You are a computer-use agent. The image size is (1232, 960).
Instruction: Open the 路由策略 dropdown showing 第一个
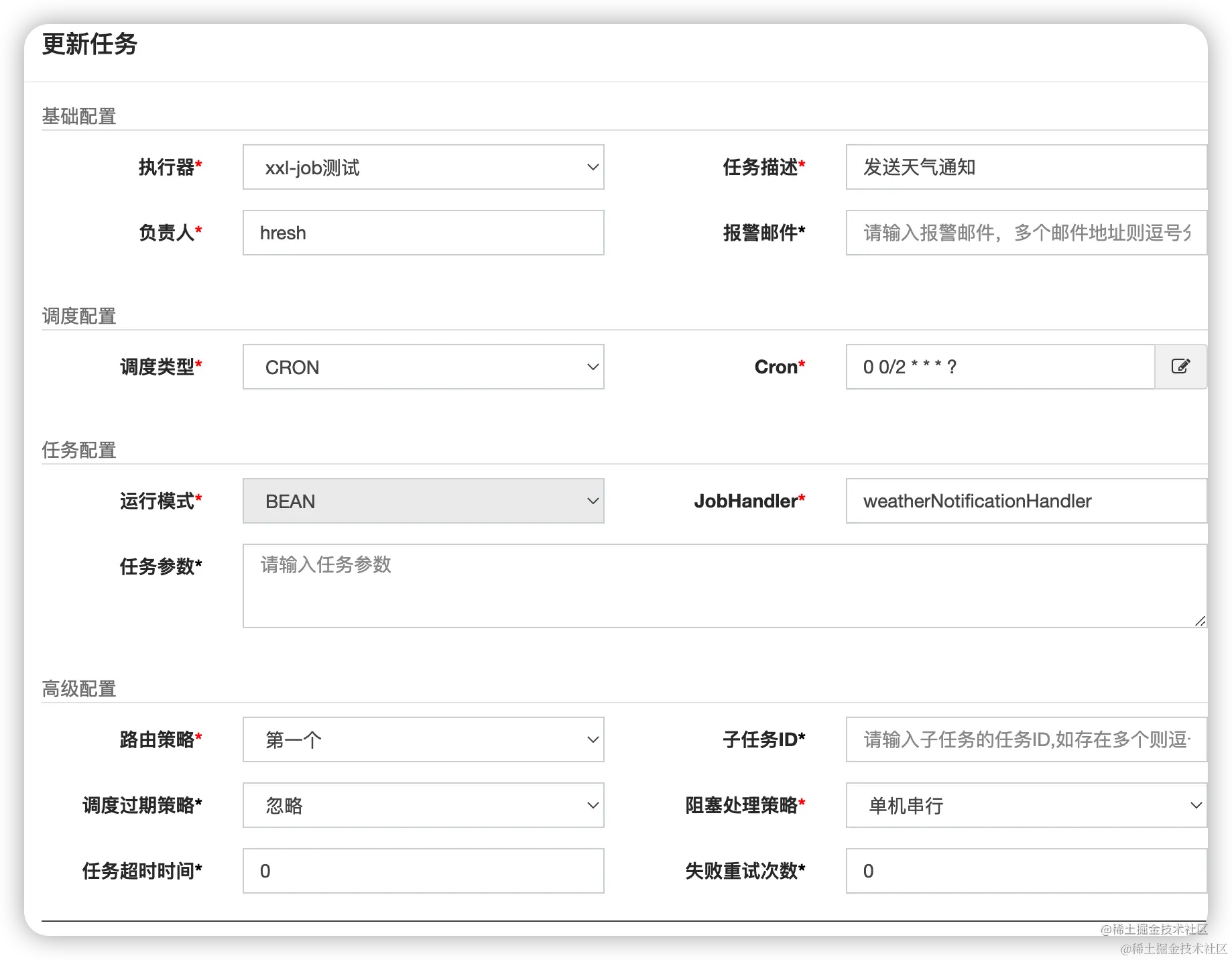[x=423, y=739]
